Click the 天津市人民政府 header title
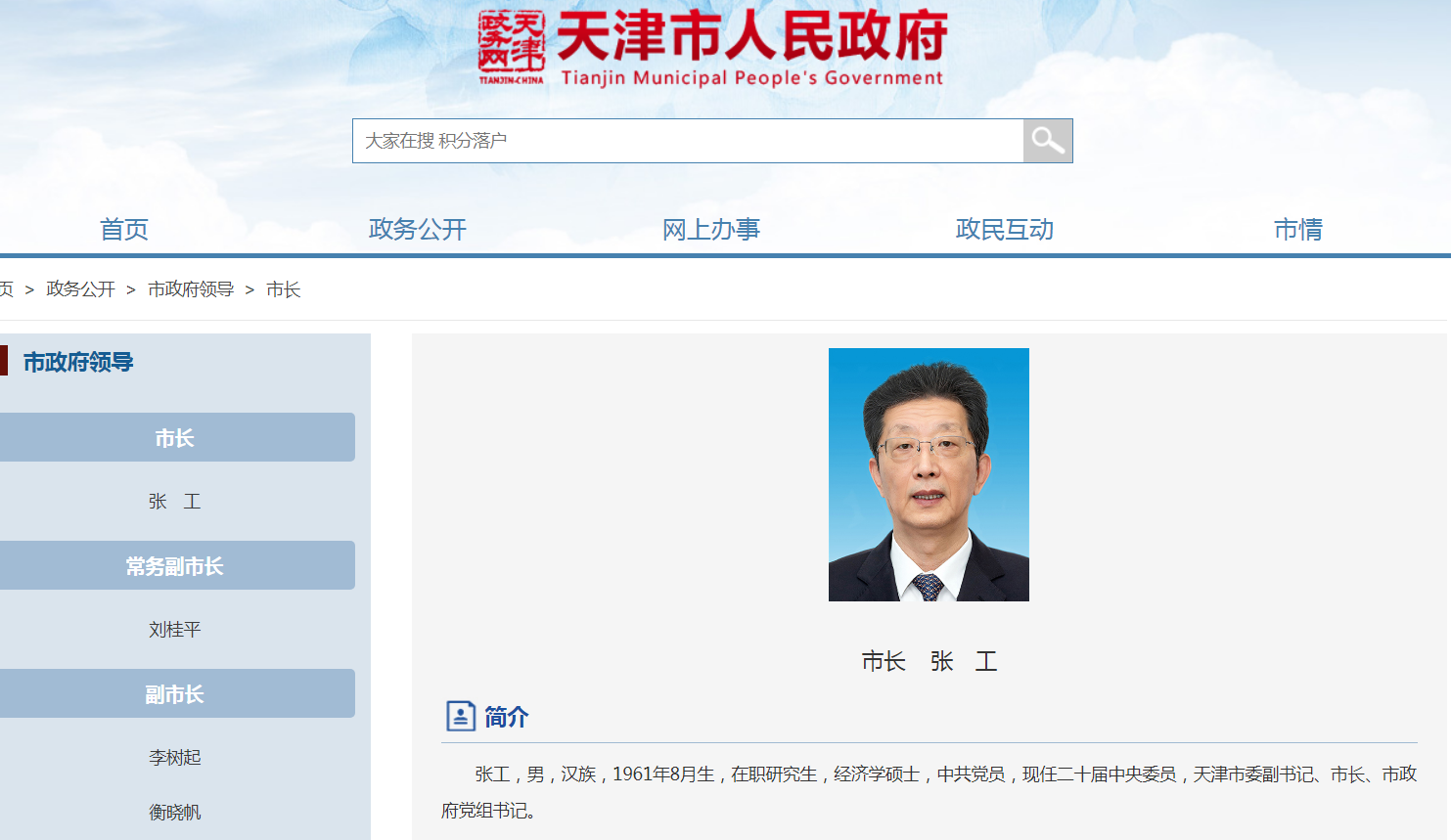The width and height of the screenshot is (1451, 840). pos(753,37)
